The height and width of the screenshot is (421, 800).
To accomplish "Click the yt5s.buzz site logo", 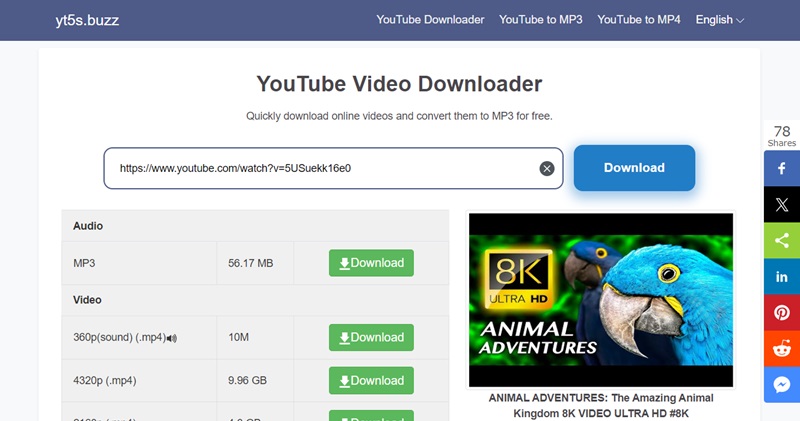I will tap(87, 20).
